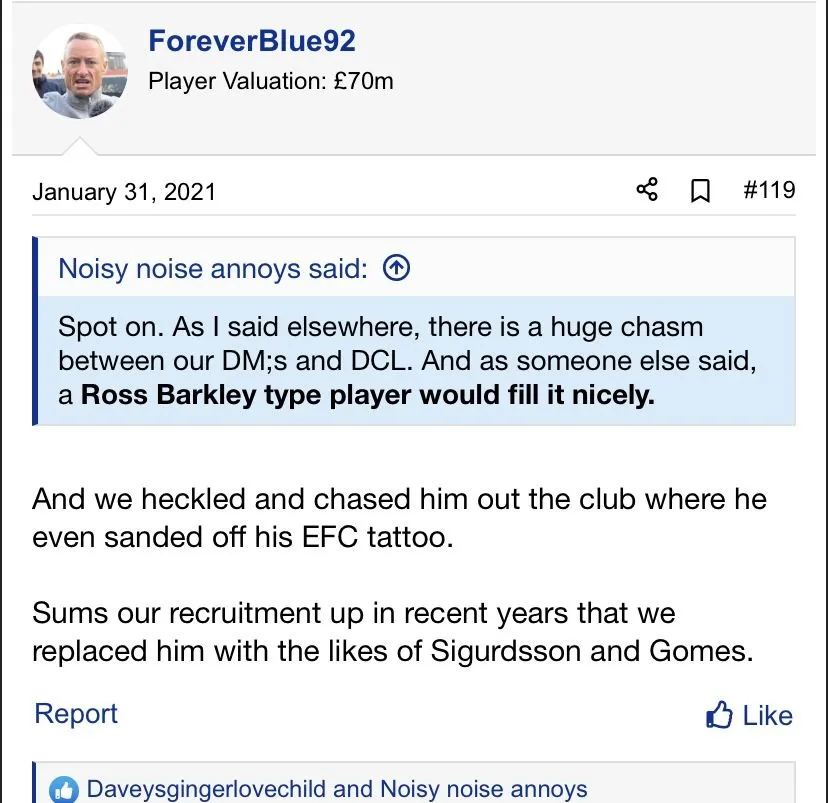The height and width of the screenshot is (803, 828).
Task: Click the January 31, 2021 post date
Action: [124, 191]
